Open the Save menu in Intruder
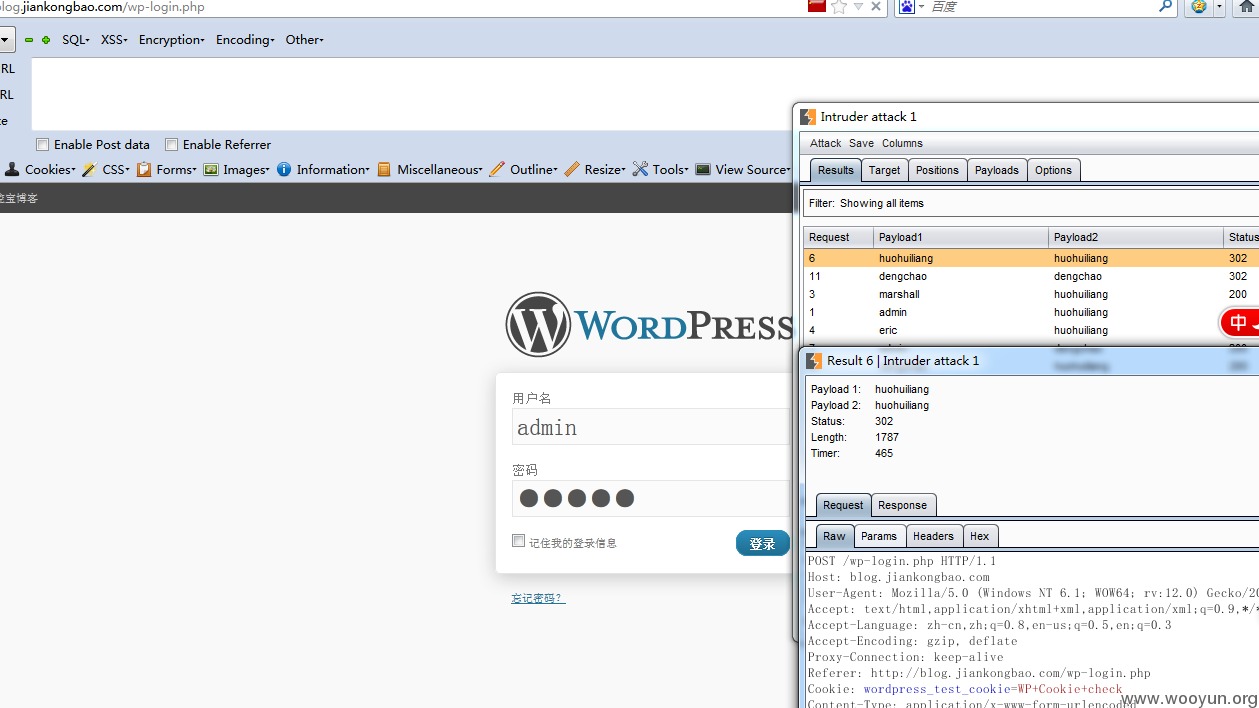Viewport: 1259px width, 708px height. tap(861, 143)
